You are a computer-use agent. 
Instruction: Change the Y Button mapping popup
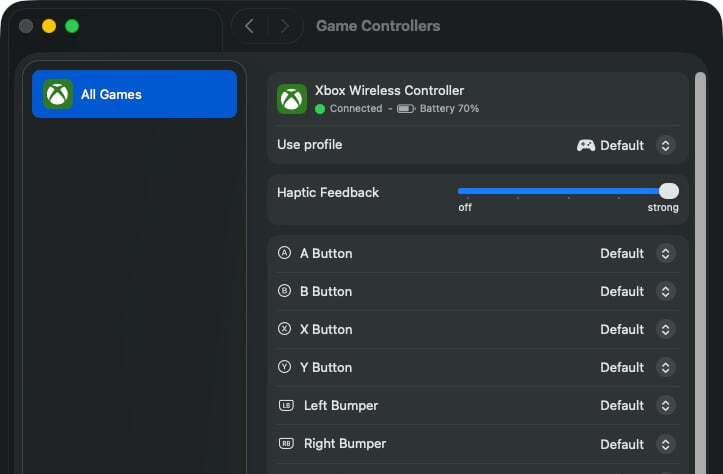(665, 367)
